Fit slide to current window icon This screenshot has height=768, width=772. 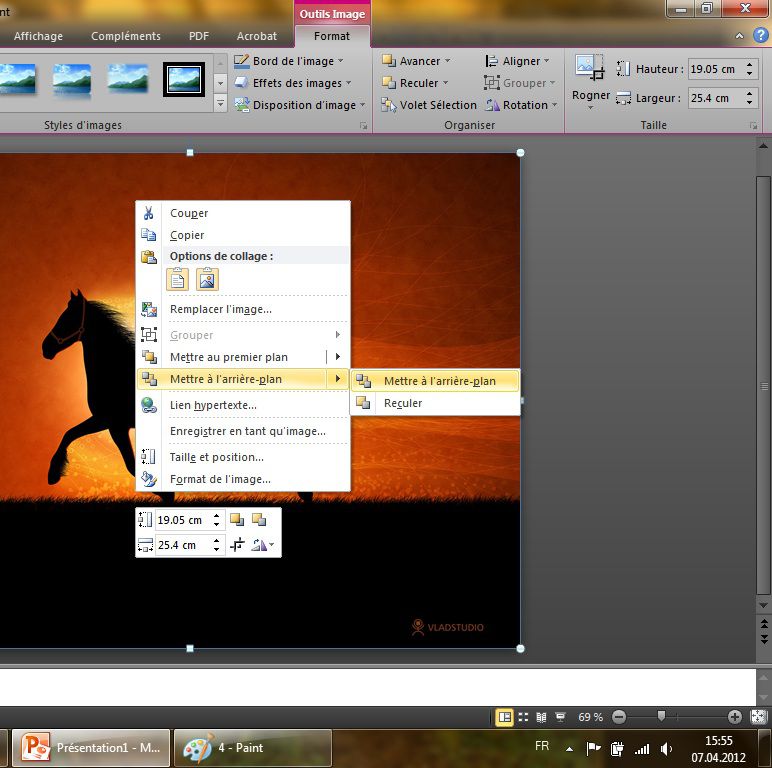(x=759, y=717)
